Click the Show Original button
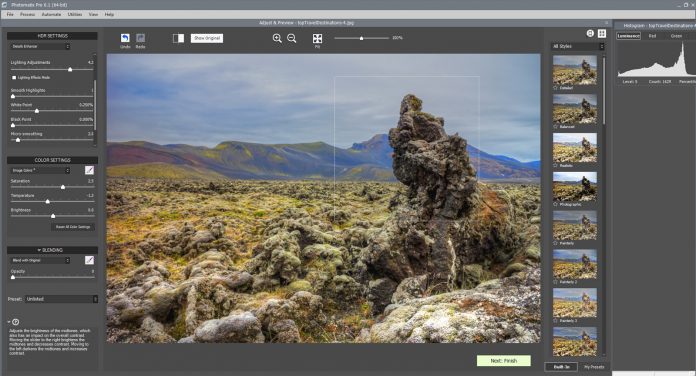Viewport: 696px width, 376px height. point(207,38)
